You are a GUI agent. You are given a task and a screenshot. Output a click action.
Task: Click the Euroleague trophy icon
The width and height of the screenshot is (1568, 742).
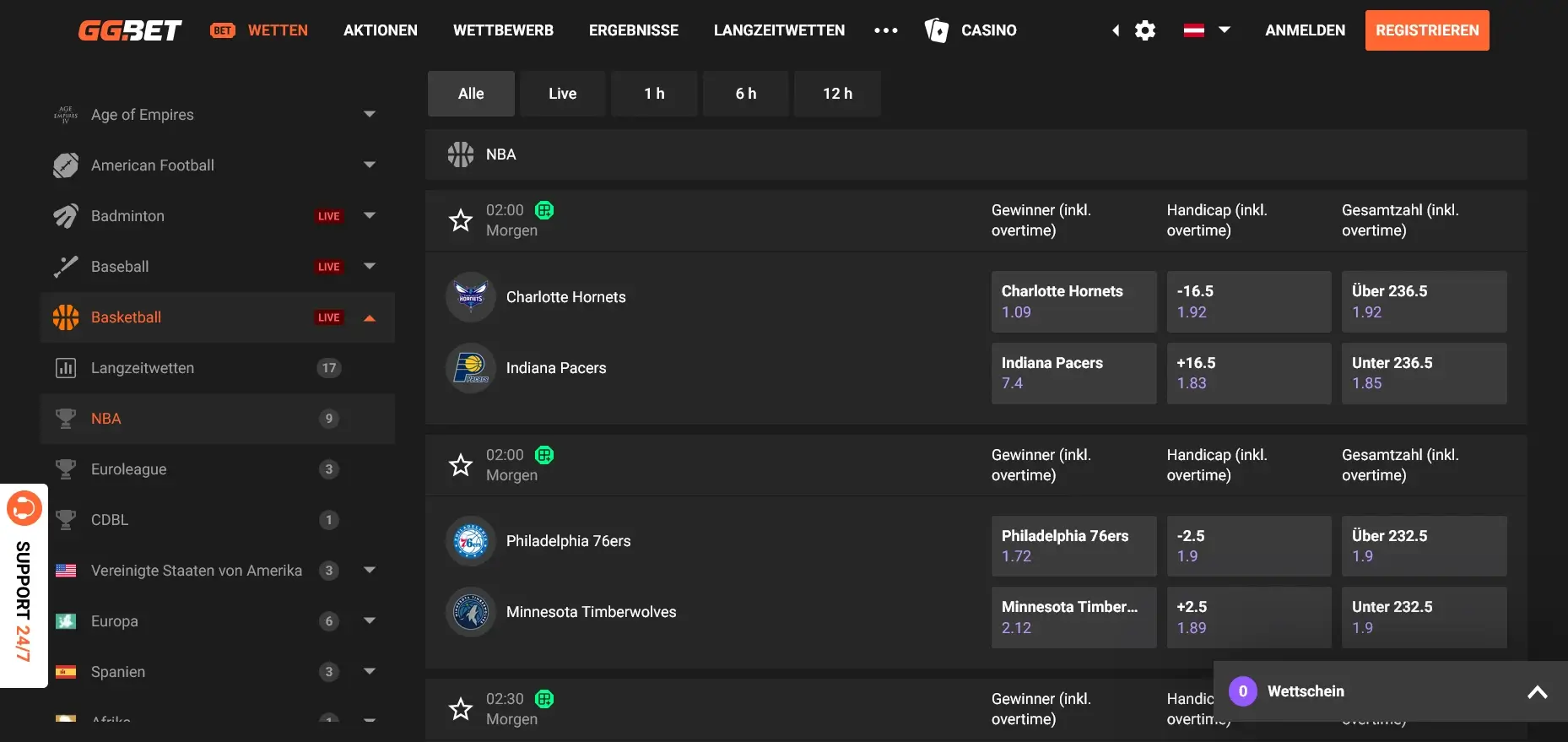click(66, 469)
